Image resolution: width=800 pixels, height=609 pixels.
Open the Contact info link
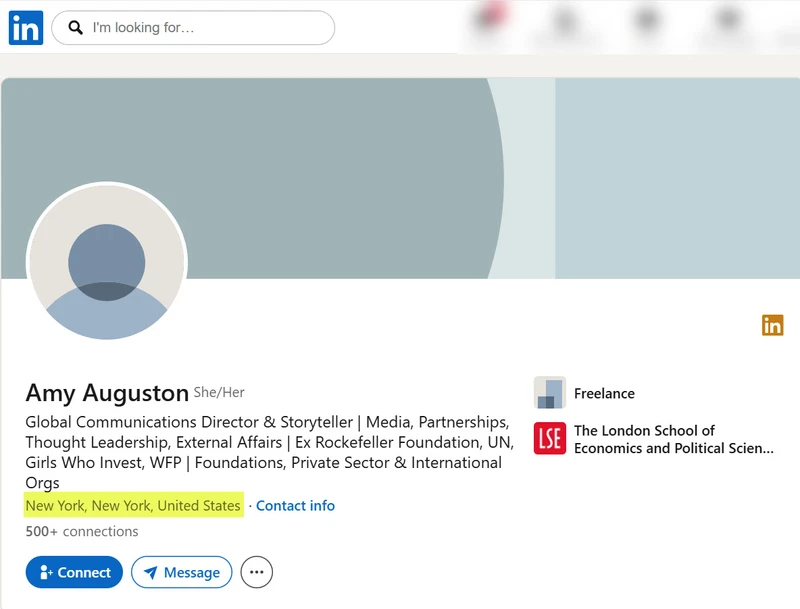pyautogui.click(x=295, y=505)
